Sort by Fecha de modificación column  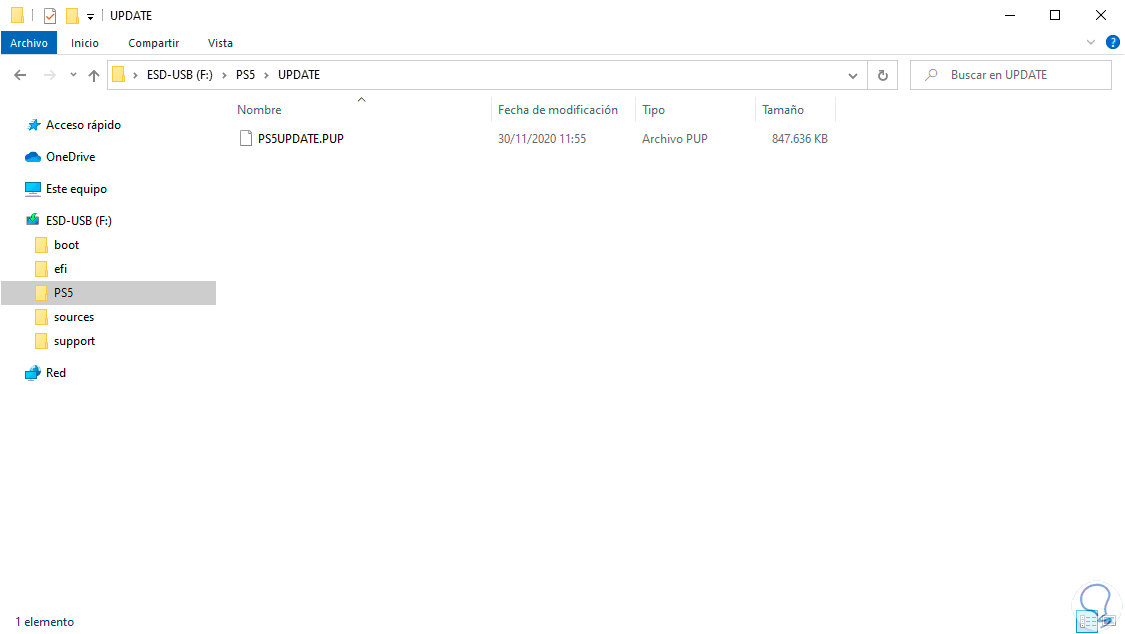pos(557,110)
